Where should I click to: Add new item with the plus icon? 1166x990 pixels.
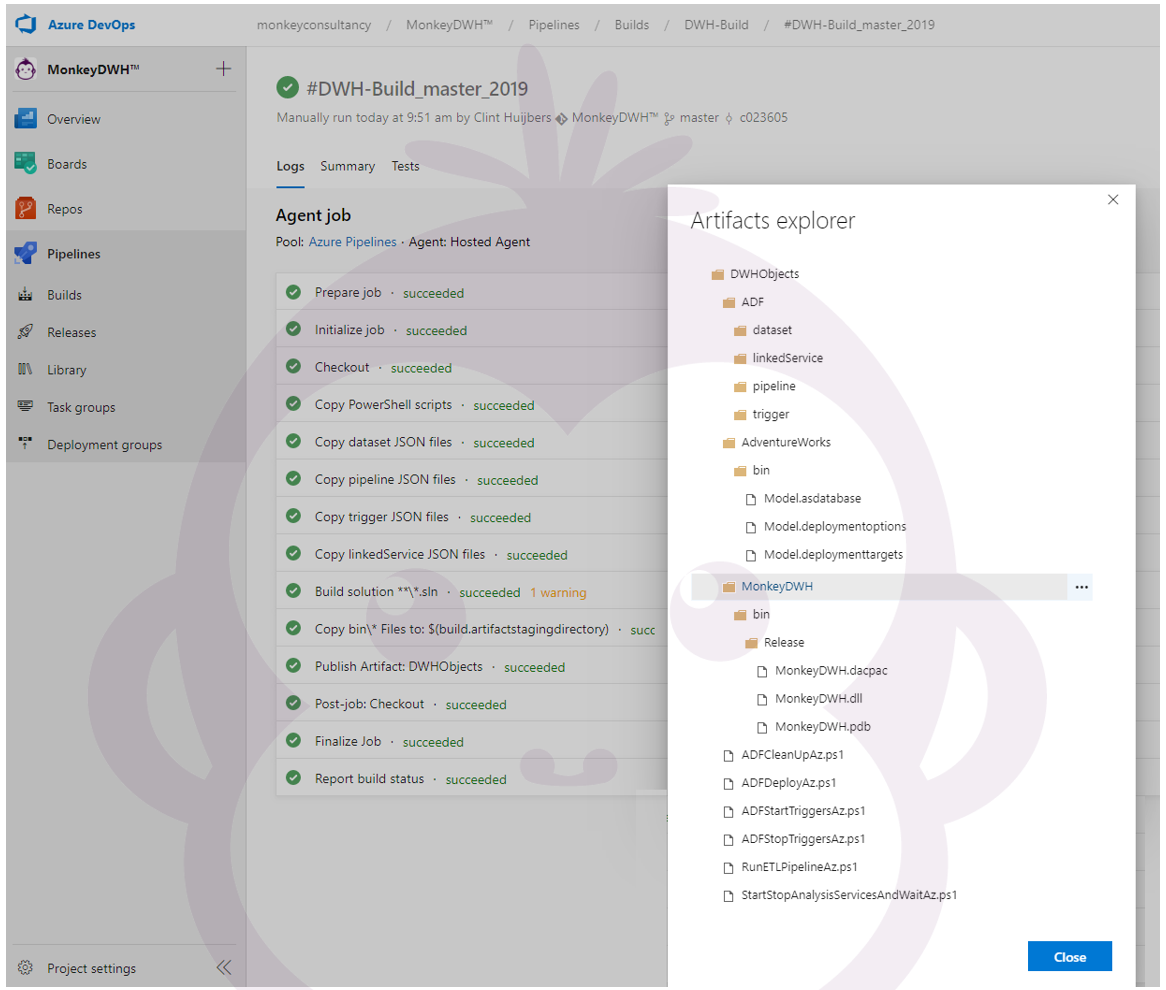(x=223, y=69)
